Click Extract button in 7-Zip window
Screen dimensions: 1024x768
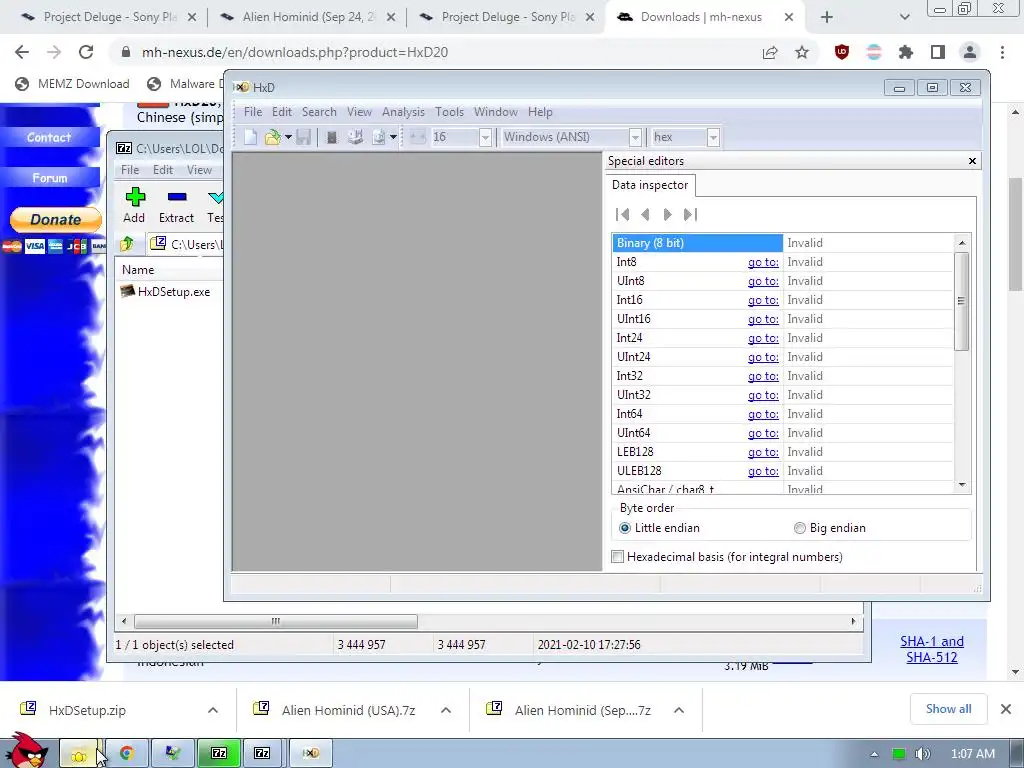(x=176, y=205)
